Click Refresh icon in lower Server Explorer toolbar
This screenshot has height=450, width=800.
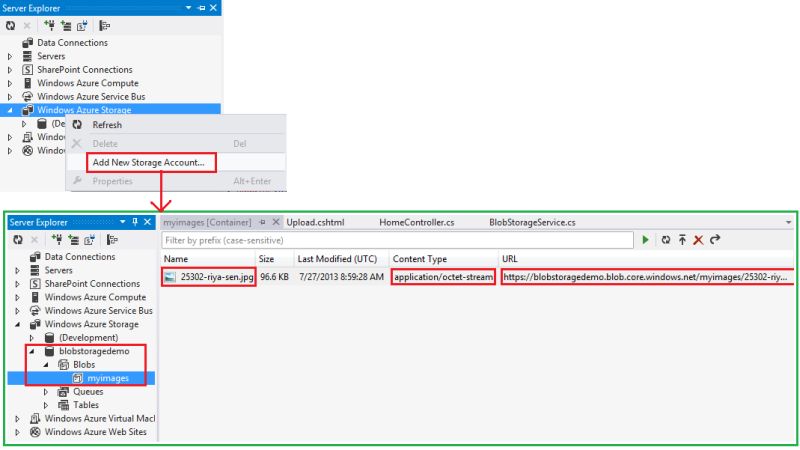(x=18, y=240)
